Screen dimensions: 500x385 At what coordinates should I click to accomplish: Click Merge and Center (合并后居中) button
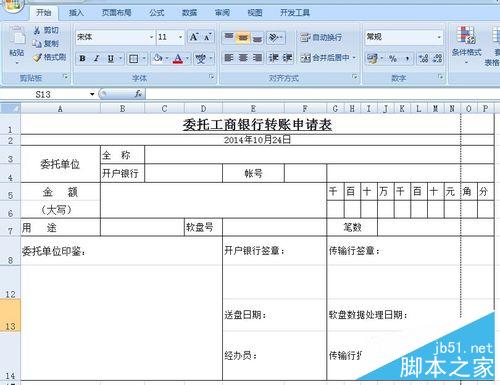click(x=325, y=58)
